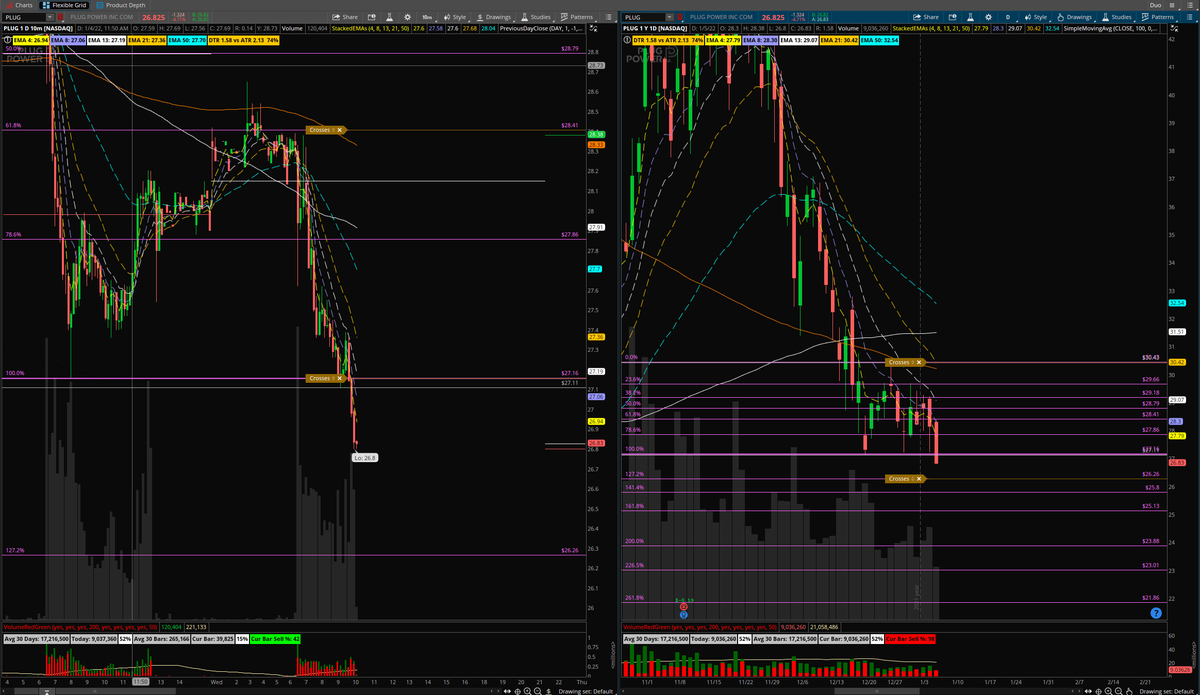Click the blue help circle on the daily chart
The width and height of the screenshot is (1200, 695).
pos(1156,613)
